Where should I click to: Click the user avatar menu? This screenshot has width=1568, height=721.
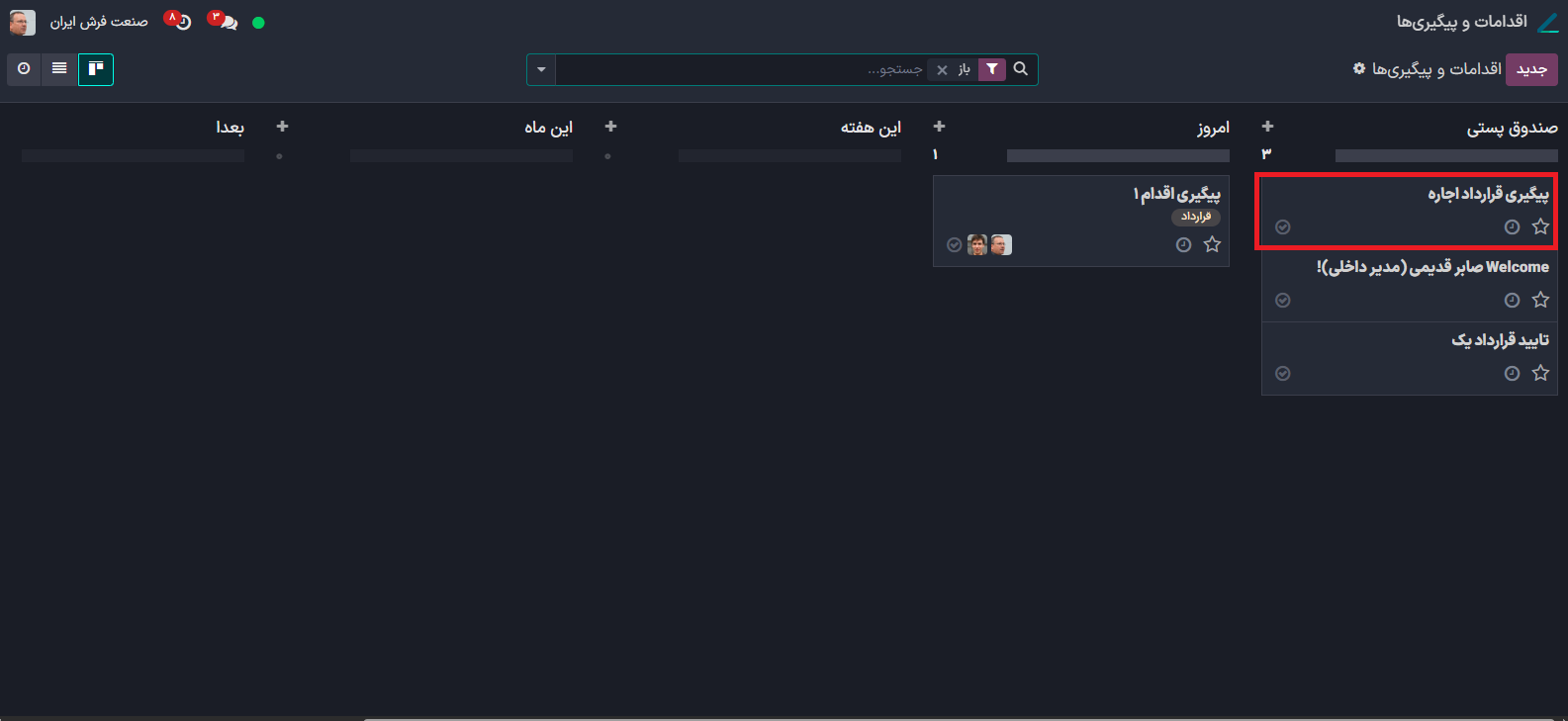click(23, 22)
